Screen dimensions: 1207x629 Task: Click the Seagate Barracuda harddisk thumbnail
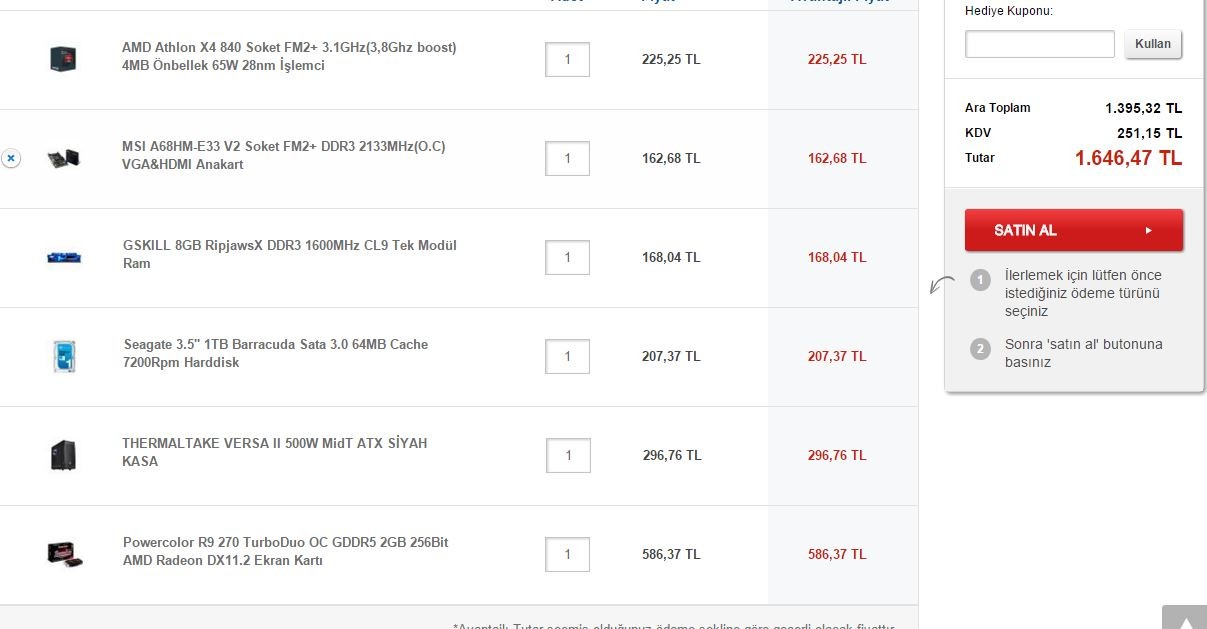tap(64, 356)
